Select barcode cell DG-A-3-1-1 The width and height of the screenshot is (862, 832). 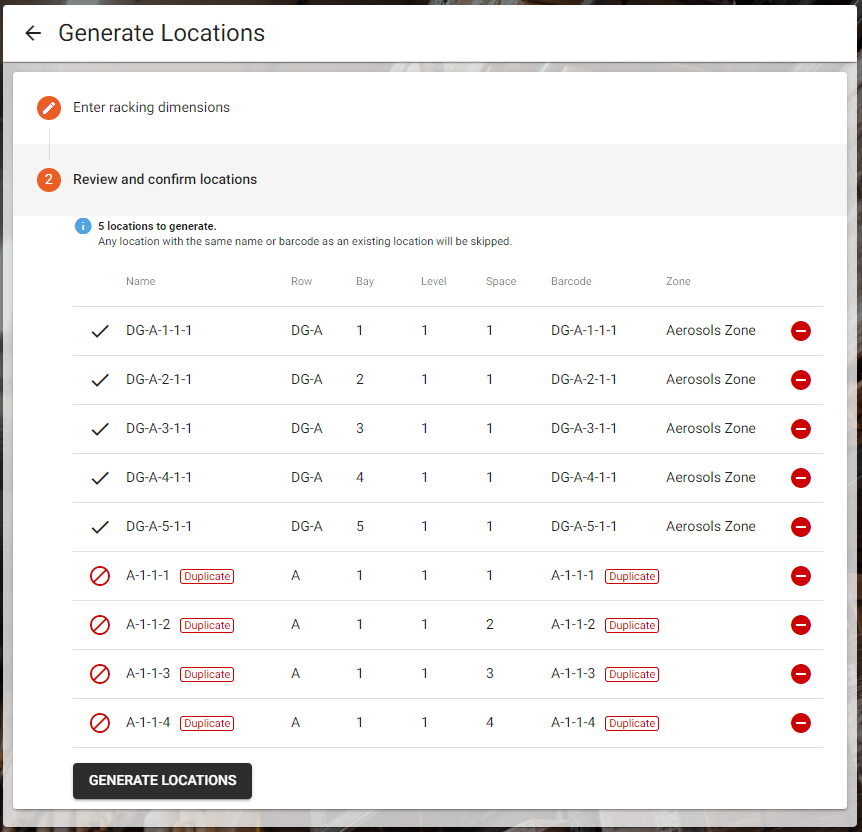click(584, 428)
